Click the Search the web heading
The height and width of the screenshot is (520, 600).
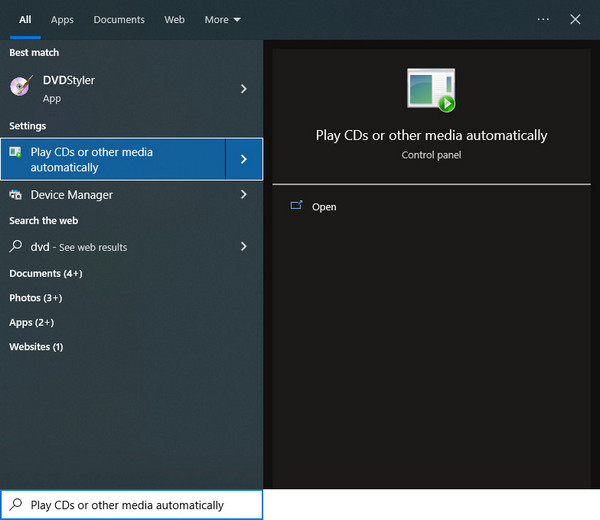click(x=44, y=221)
